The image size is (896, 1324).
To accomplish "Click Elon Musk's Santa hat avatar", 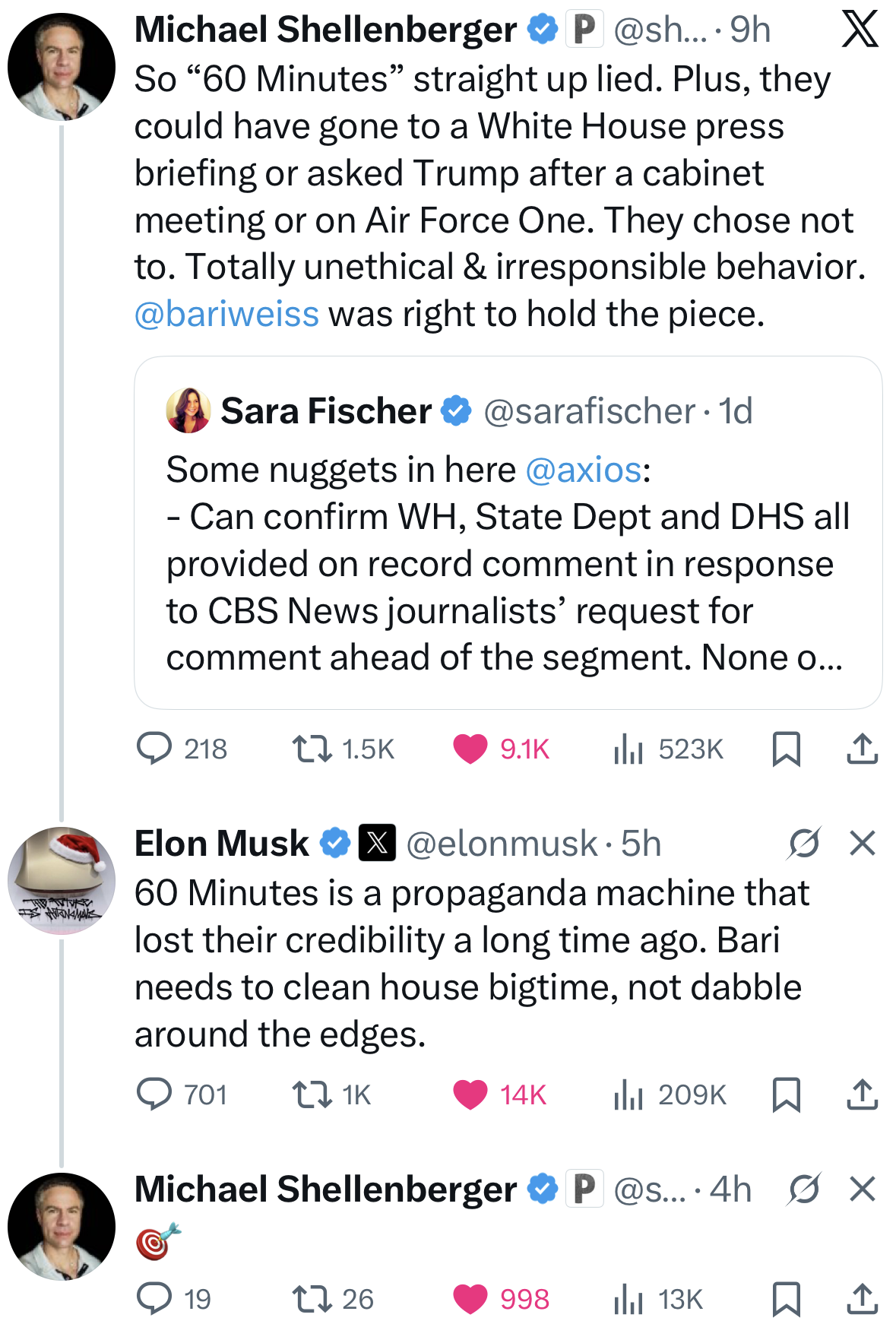I will point(62,880).
